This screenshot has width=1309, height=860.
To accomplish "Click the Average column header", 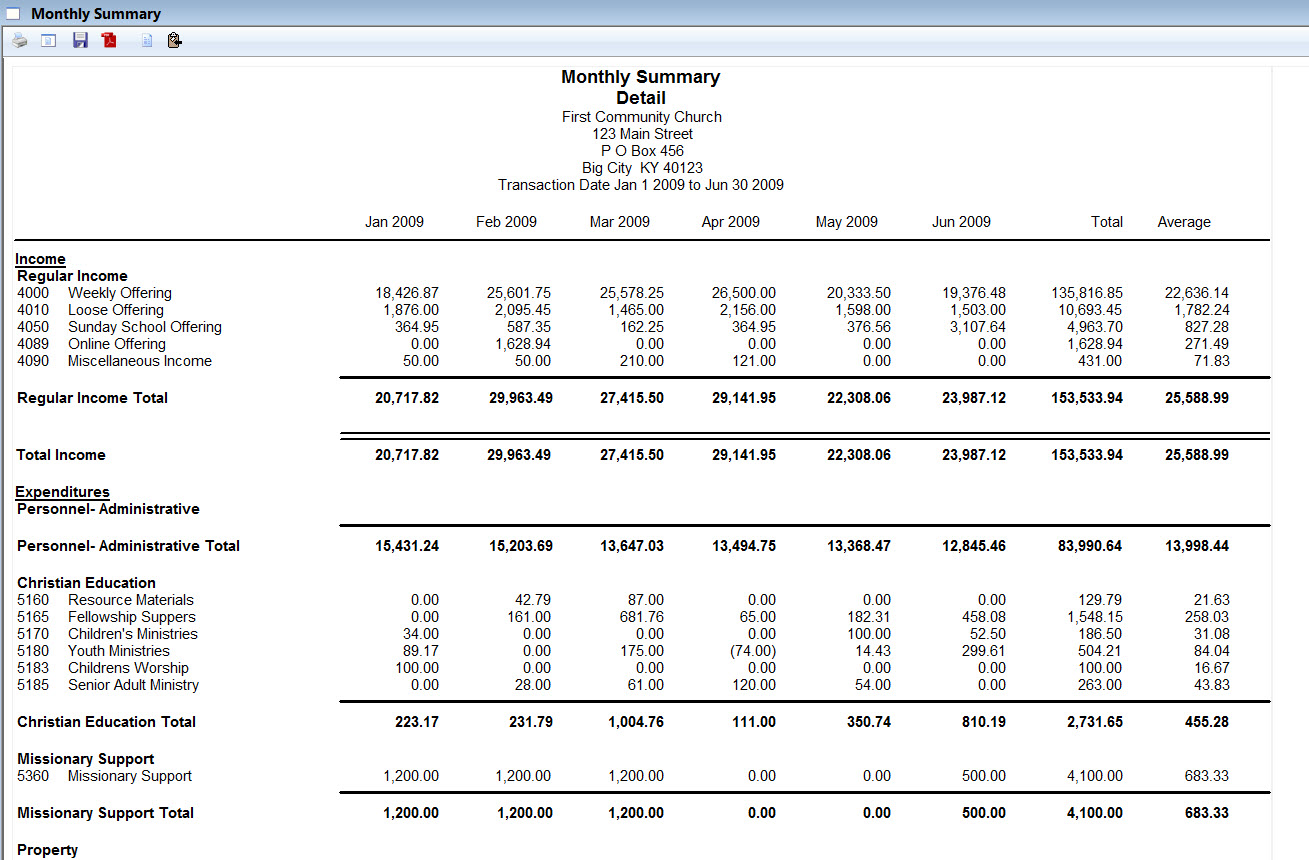I will click(1184, 222).
